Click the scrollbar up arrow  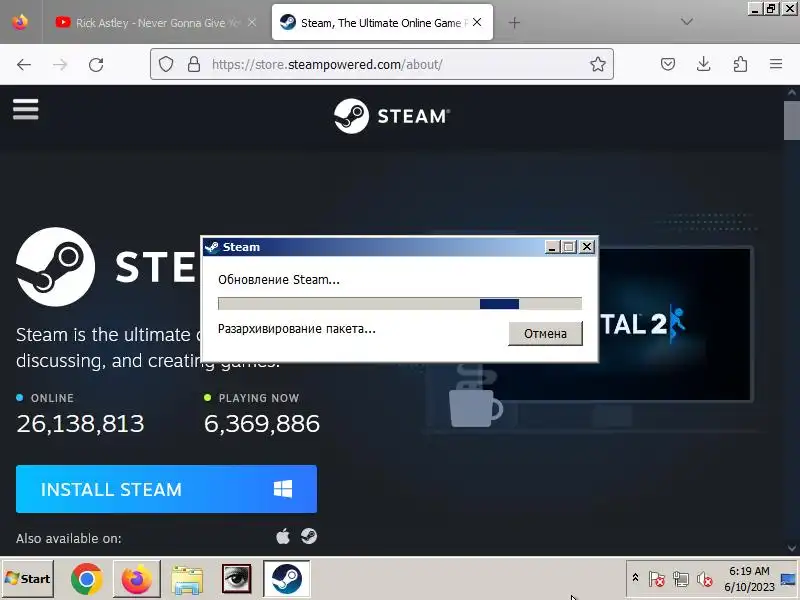(x=791, y=93)
